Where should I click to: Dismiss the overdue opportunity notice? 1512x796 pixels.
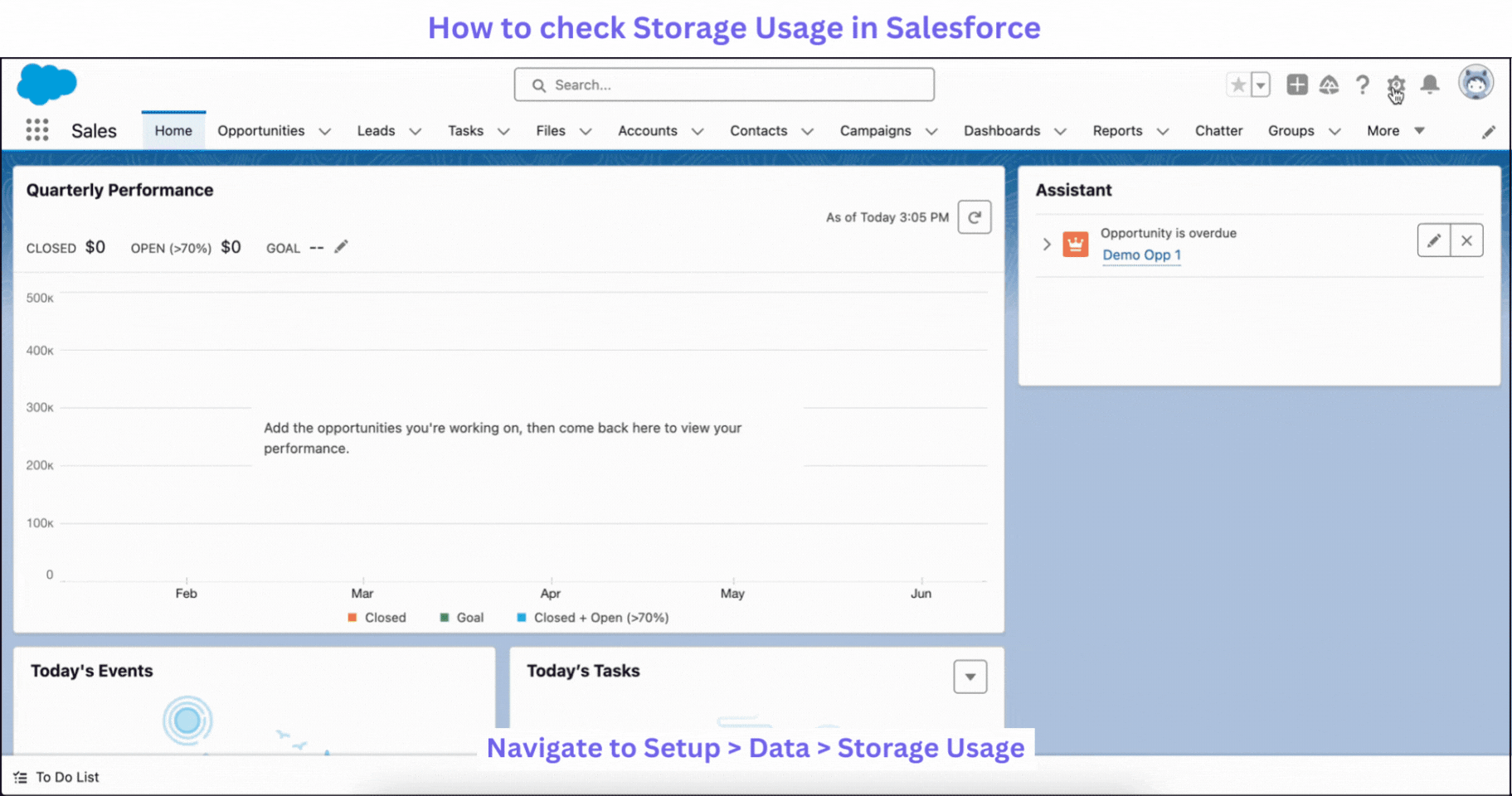point(1467,240)
